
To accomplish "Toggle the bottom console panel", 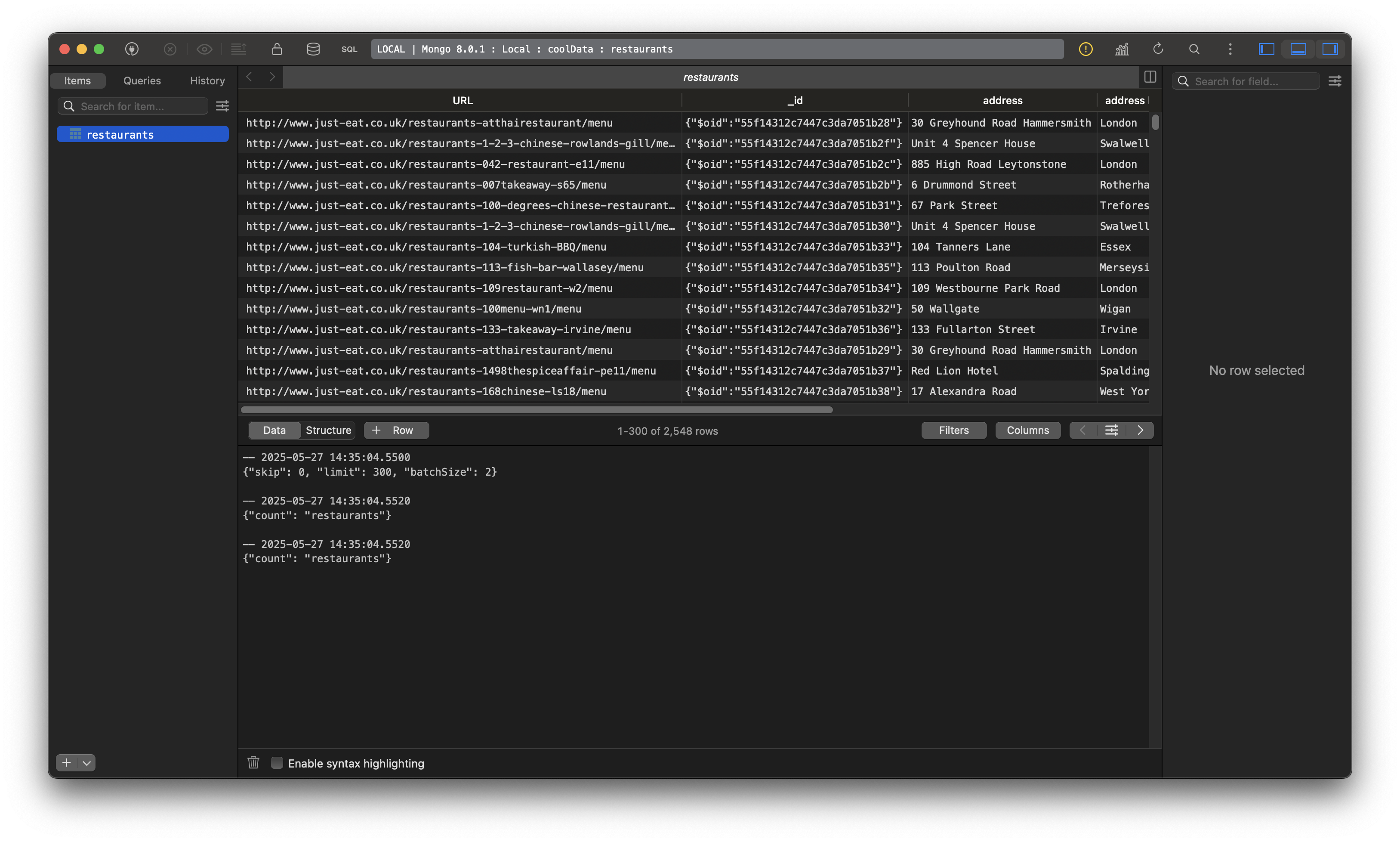I will [x=1298, y=50].
